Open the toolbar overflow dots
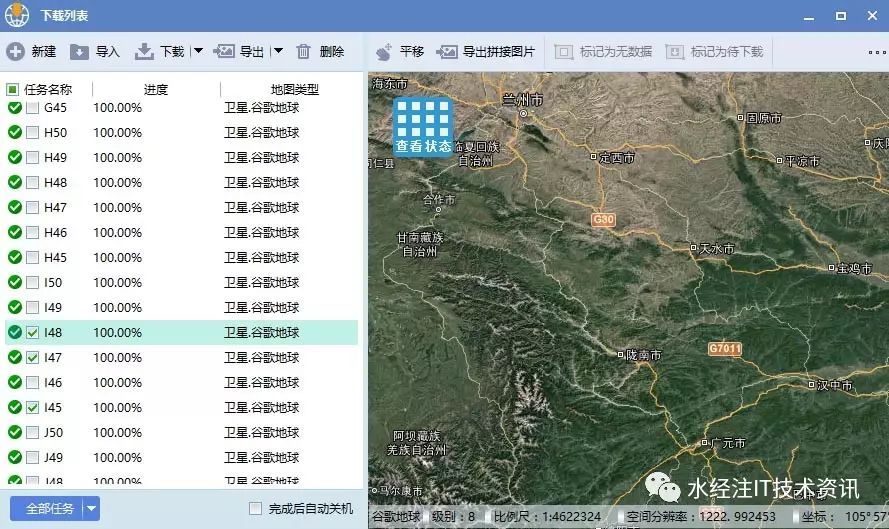 tap(877, 52)
